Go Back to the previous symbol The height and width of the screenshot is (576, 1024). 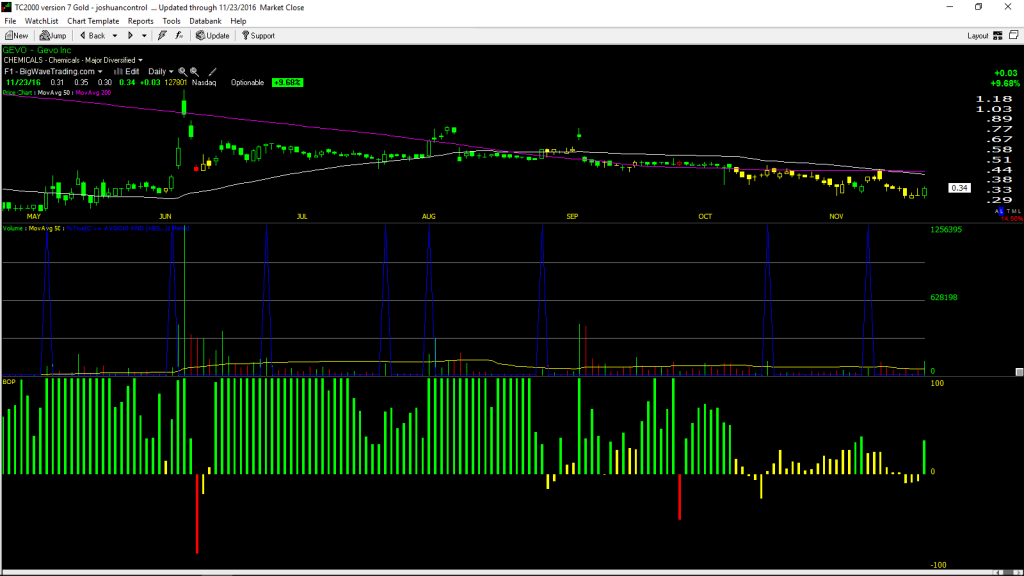tap(92, 36)
